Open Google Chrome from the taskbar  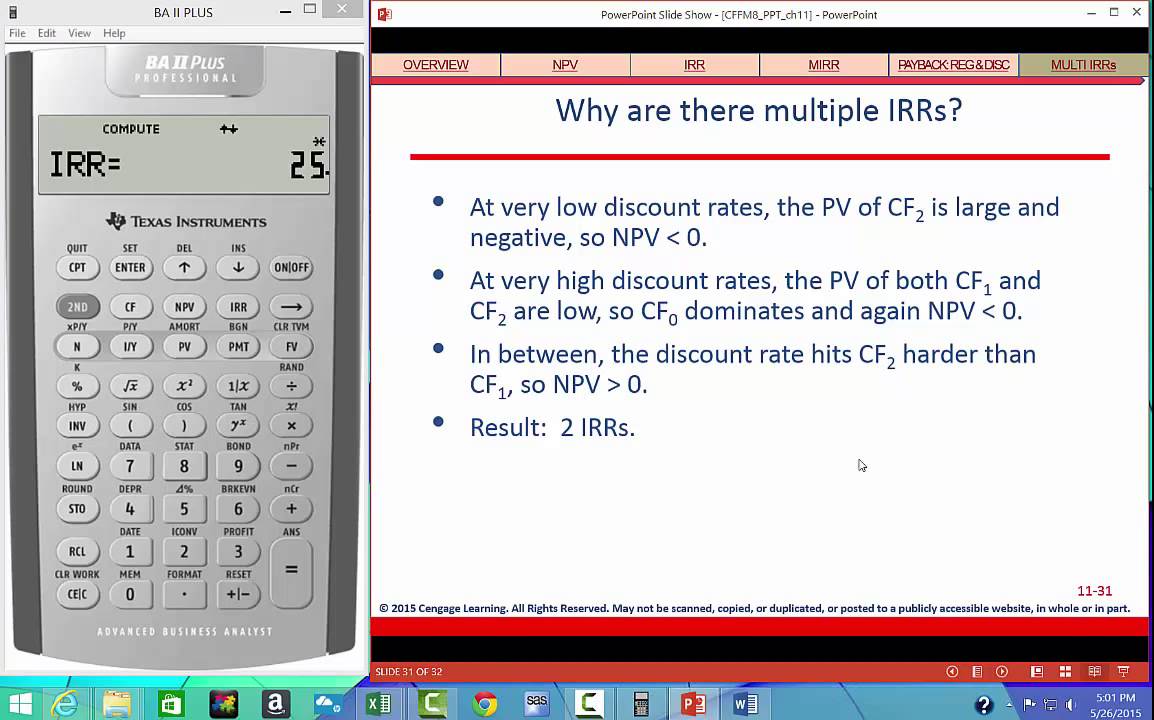pyautogui.click(x=485, y=705)
